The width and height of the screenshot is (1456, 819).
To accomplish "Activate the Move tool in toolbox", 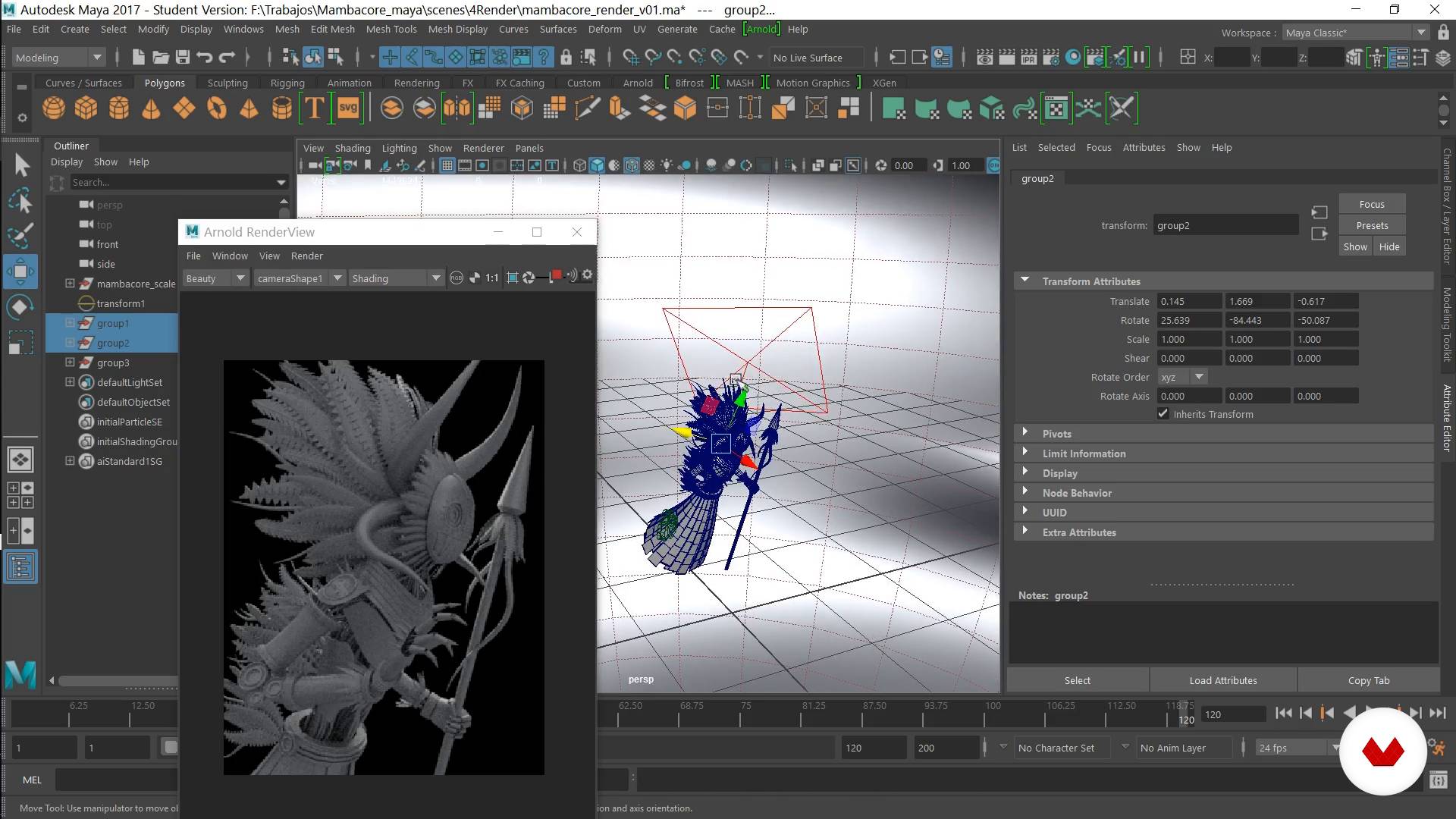I will click(20, 271).
